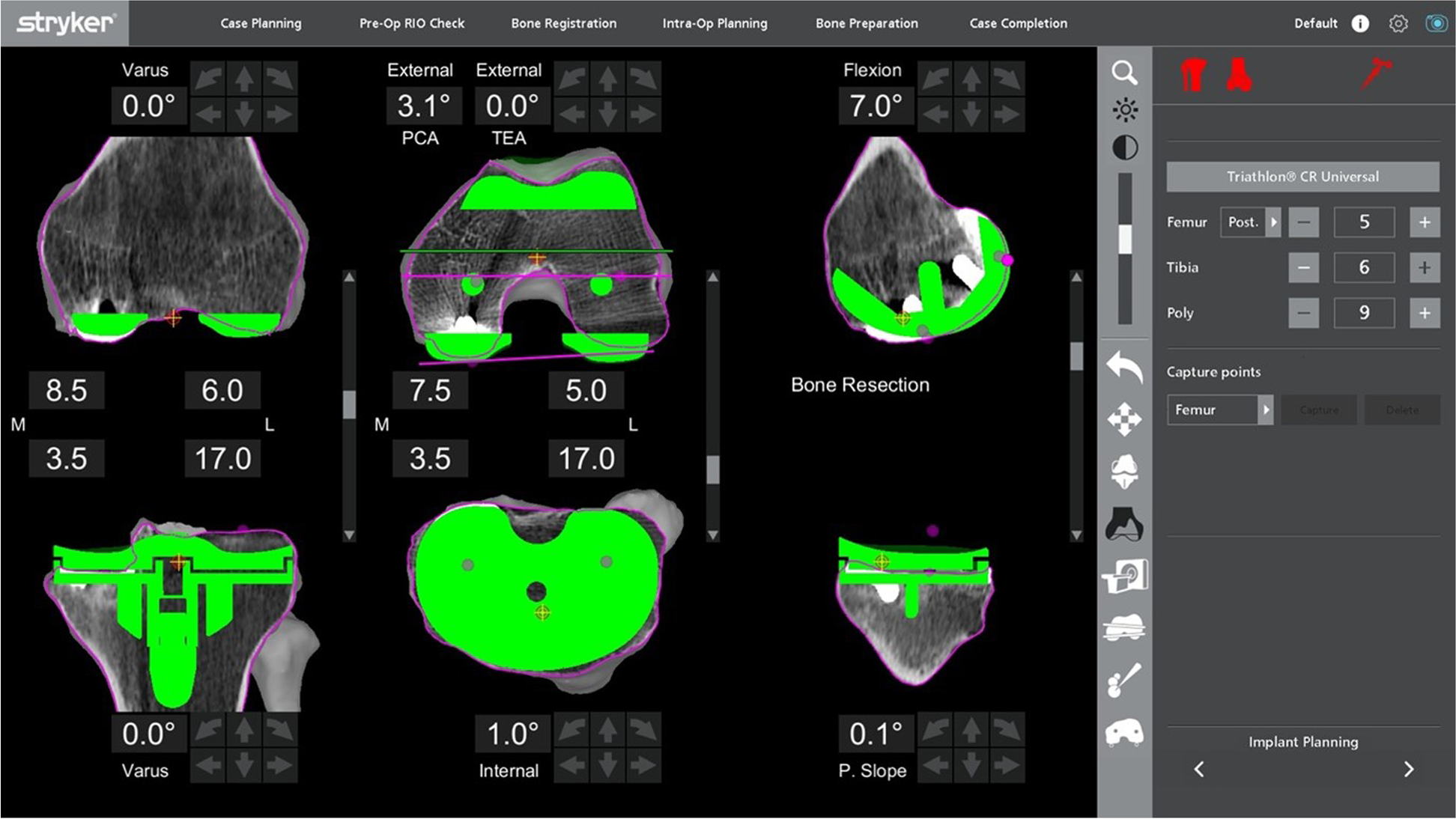
Task: Click the 7.5 posterior resection value
Action: click(430, 390)
